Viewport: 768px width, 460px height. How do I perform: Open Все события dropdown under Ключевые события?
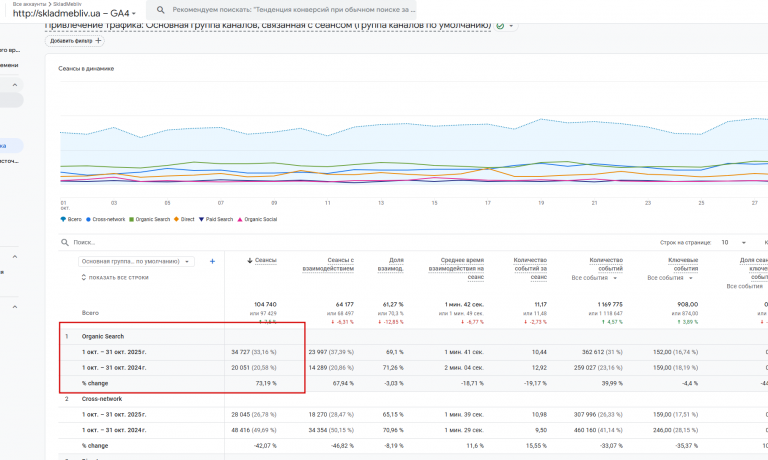670,278
